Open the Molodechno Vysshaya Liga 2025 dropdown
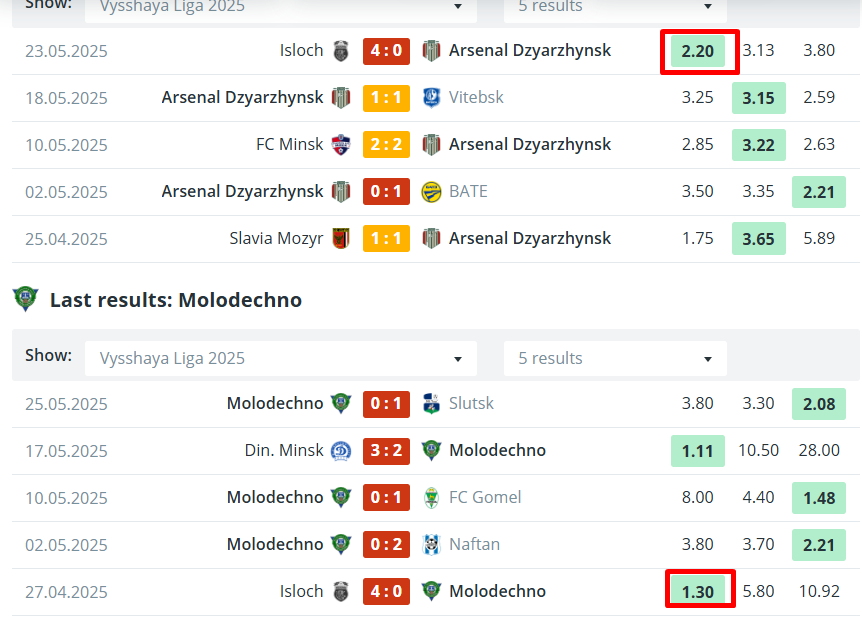The width and height of the screenshot is (862, 621). (x=281, y=359)
